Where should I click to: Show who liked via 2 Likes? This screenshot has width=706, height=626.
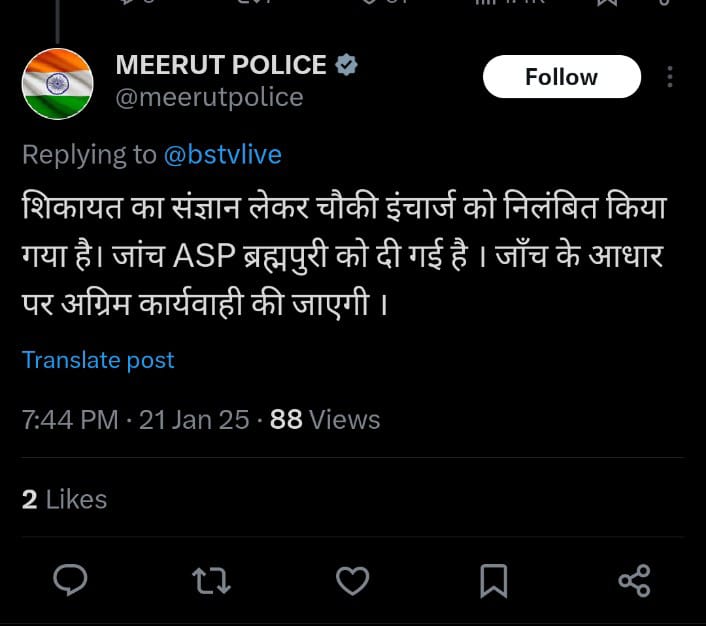[64, 499]
